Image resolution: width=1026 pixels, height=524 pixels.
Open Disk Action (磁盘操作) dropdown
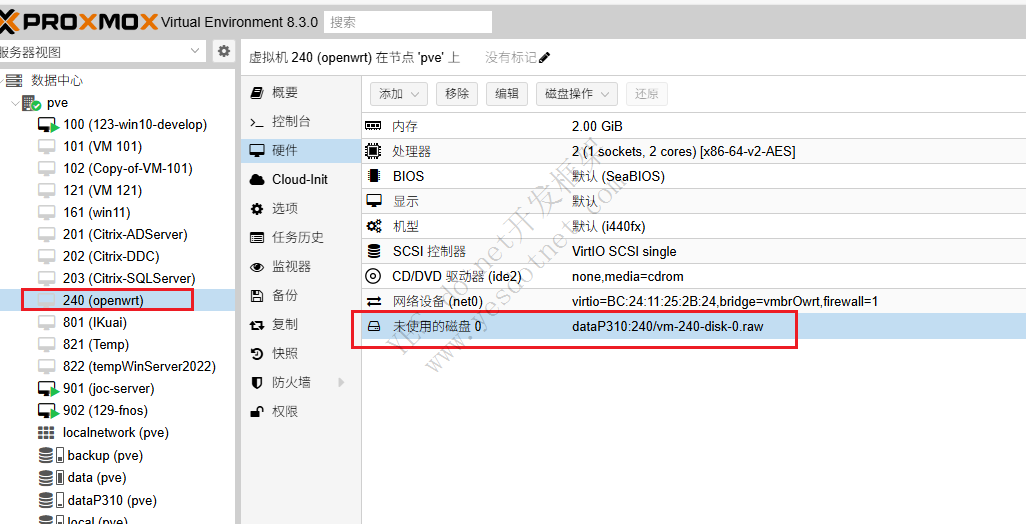click(x=576, y=94)
